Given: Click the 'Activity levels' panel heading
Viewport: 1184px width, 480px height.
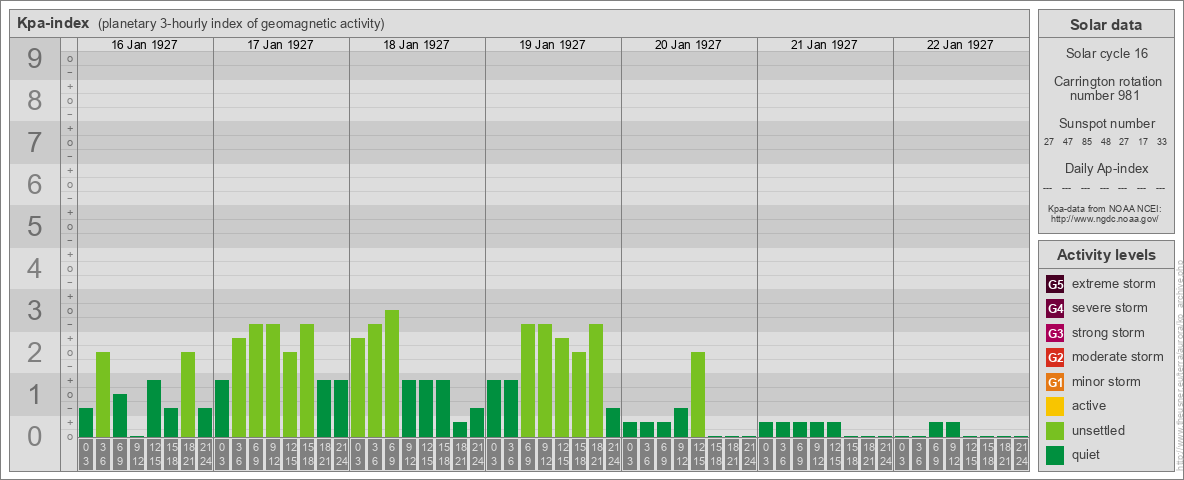Looking at the screenshot, I should point(1106,255).
